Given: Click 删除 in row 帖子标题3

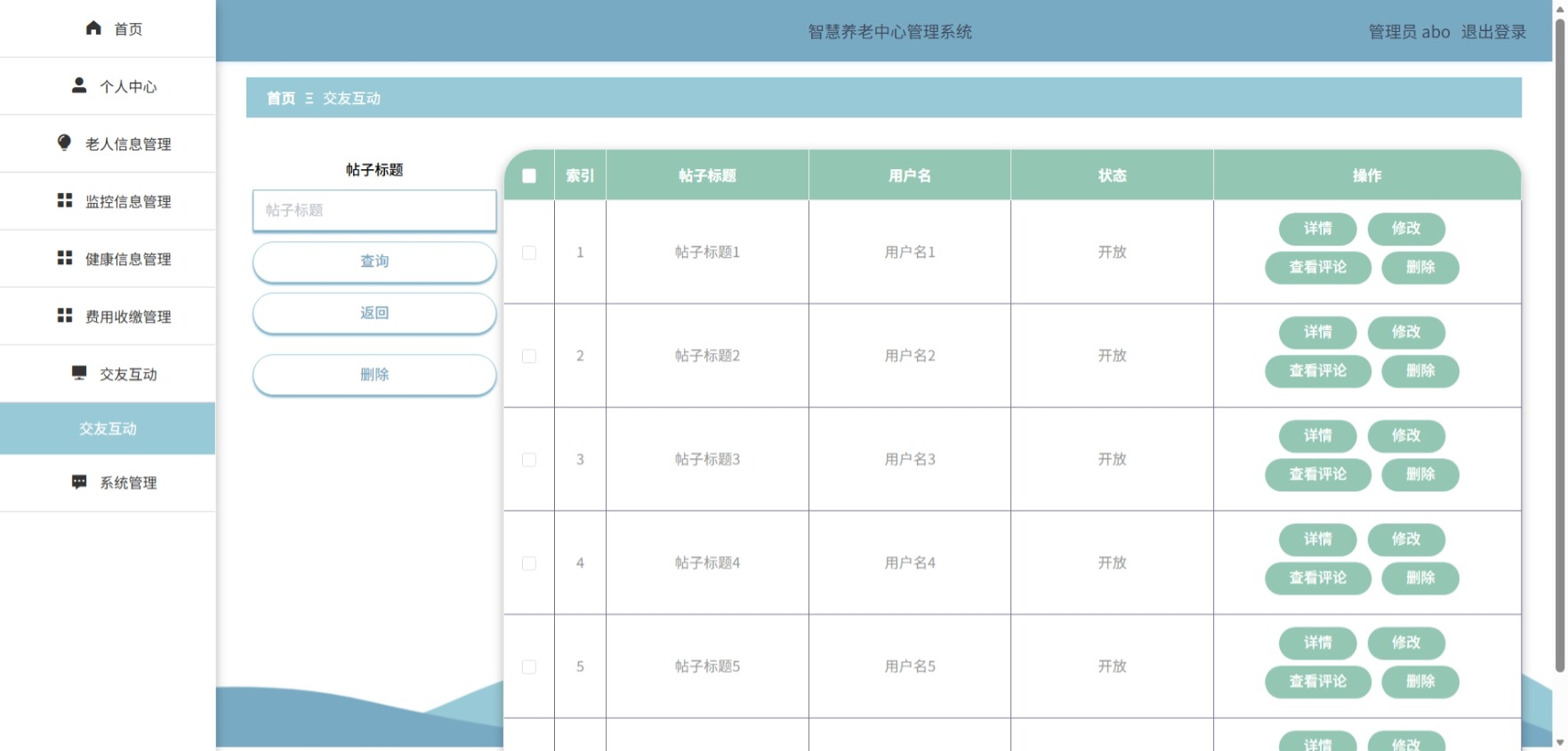Looking at the screenshot, I should coord(1420,474).
